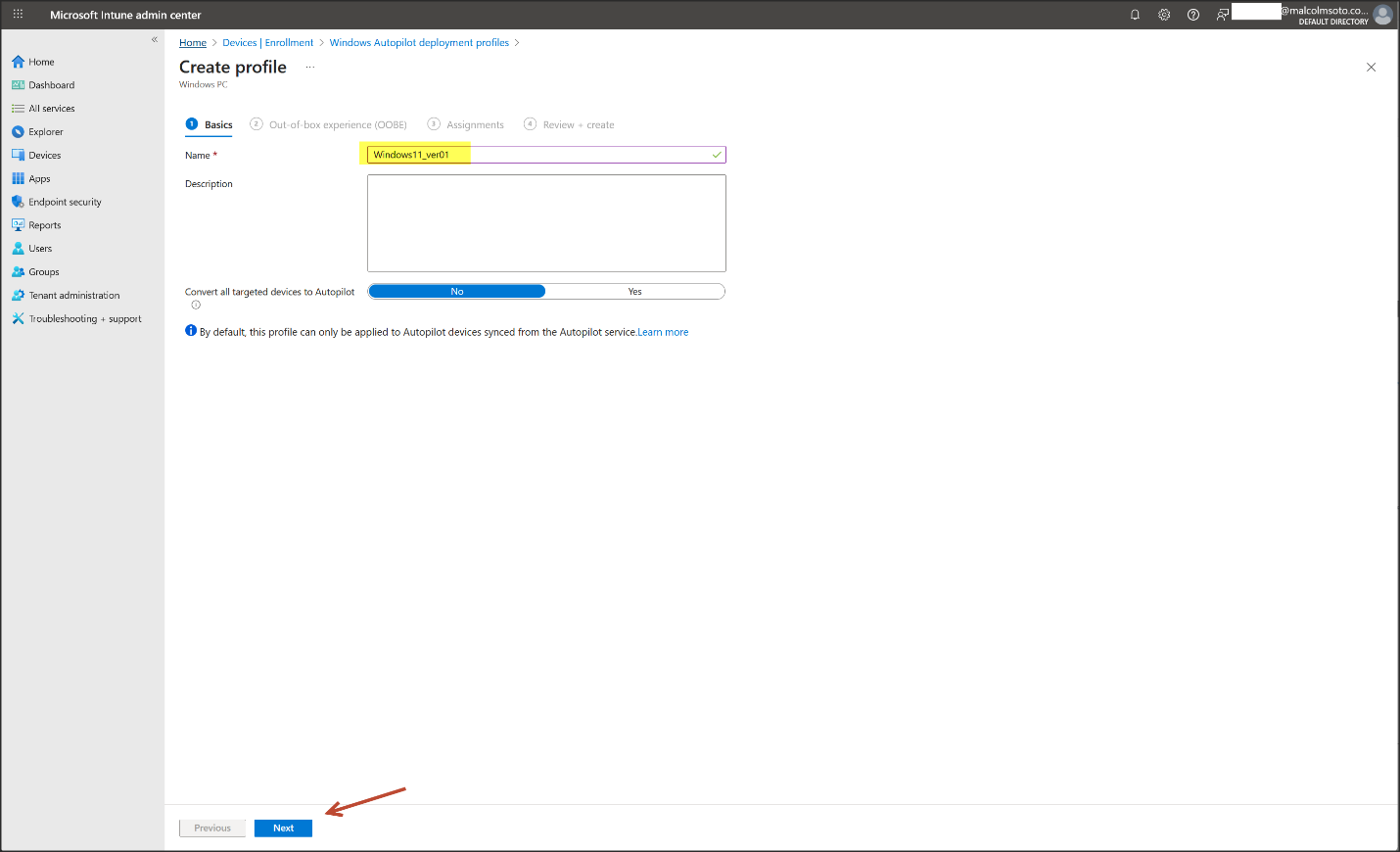
Task: Switch to Out-of-box experience (OOBE) tab
Action: (x=337, y=125)
